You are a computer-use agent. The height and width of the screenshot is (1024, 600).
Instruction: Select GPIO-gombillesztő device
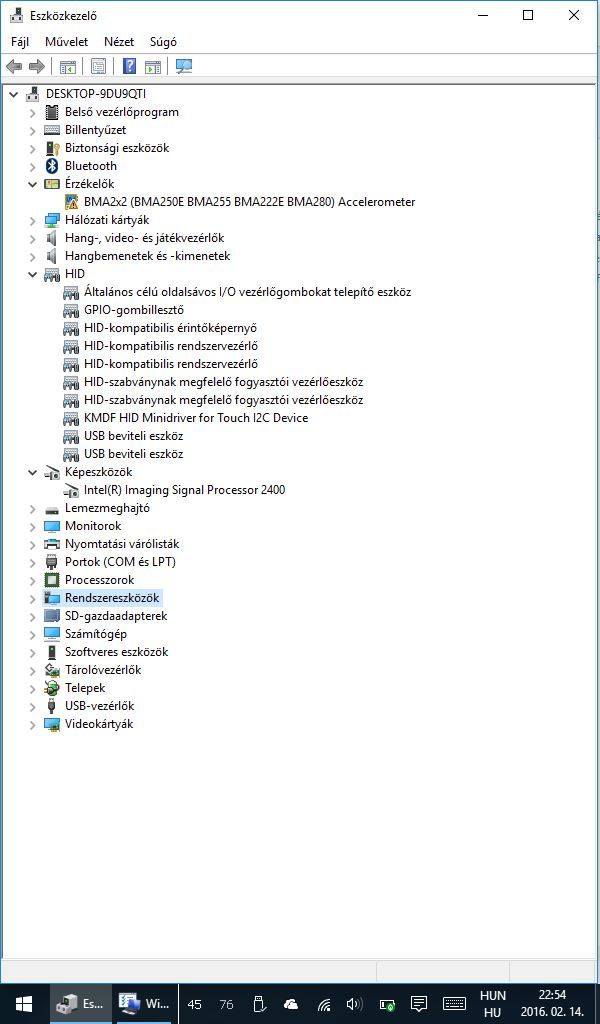[134, 310]
